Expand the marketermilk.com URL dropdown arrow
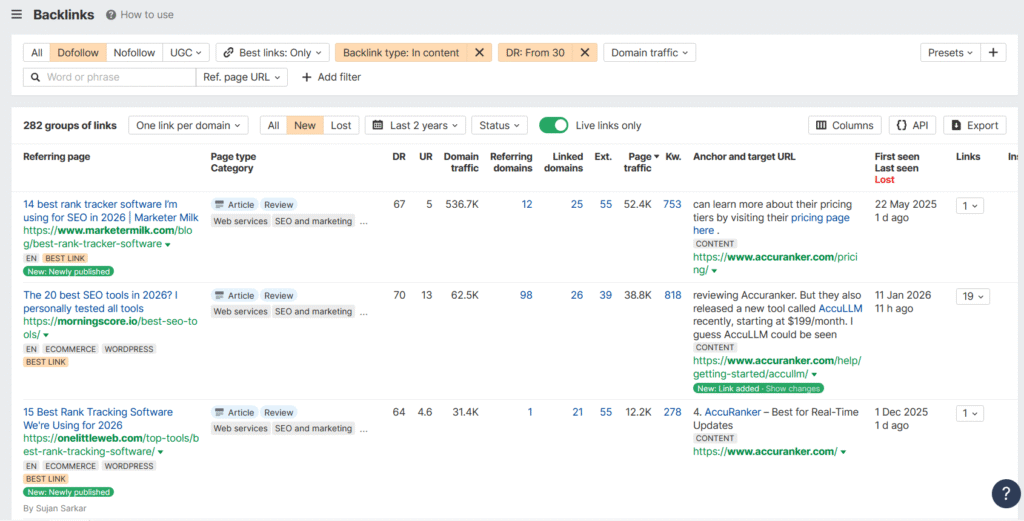1024x521 pixels. (168, 244)
